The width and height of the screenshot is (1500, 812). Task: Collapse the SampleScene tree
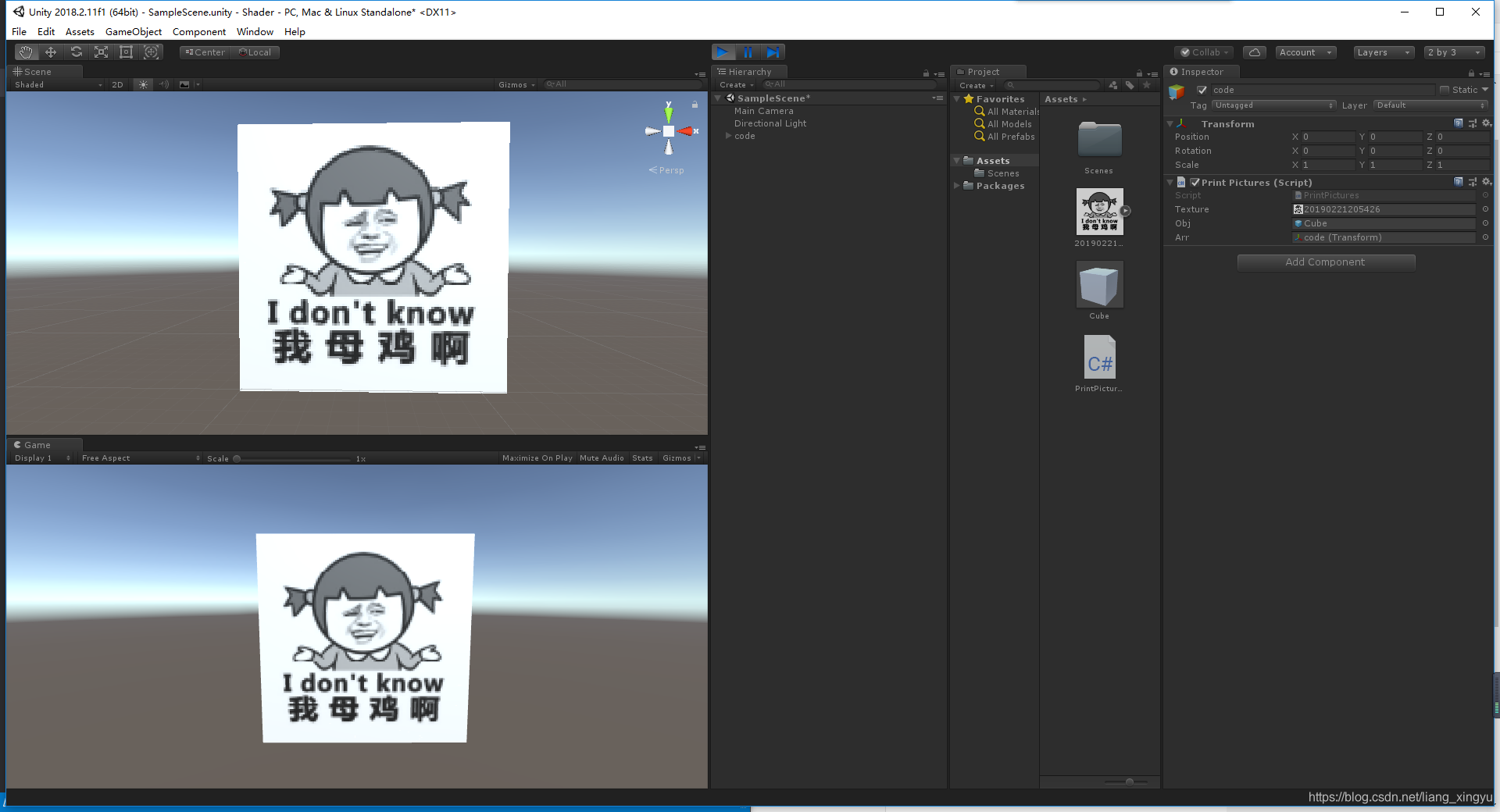point(718,98)
